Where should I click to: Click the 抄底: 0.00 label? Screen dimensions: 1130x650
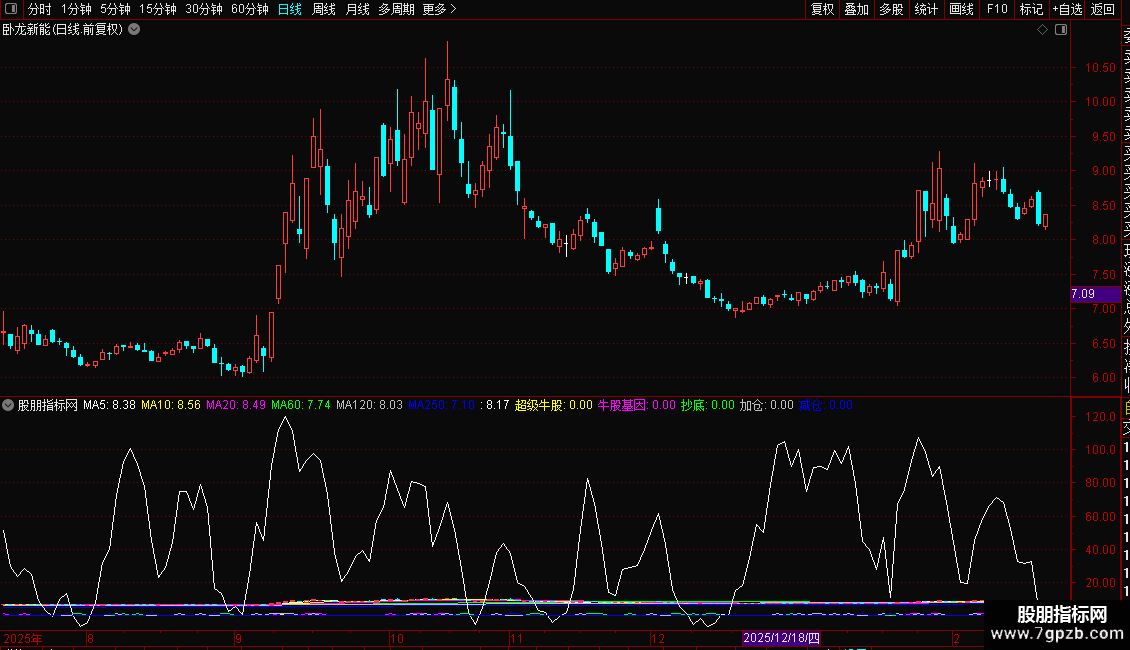(708, 405)
